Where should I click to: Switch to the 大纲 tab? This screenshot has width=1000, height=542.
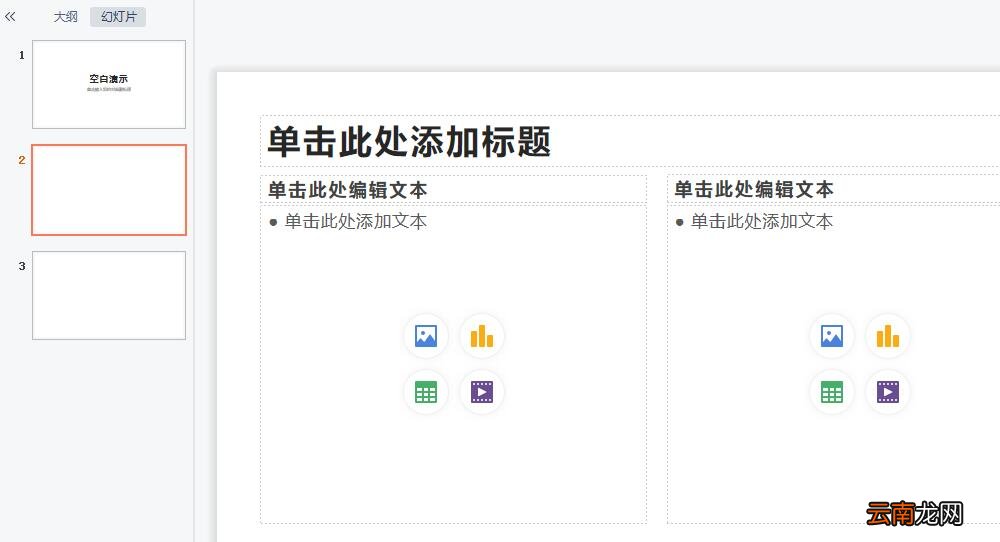click(65, 17)
